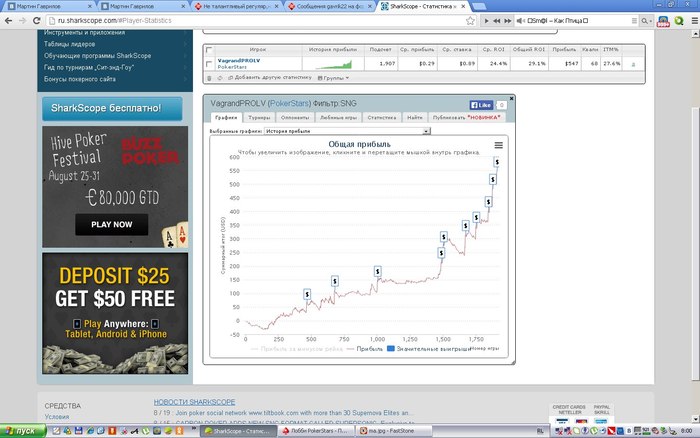
Task: Open the "НОВОСТИ SHARKSCOPE" link
Action: 194,402
